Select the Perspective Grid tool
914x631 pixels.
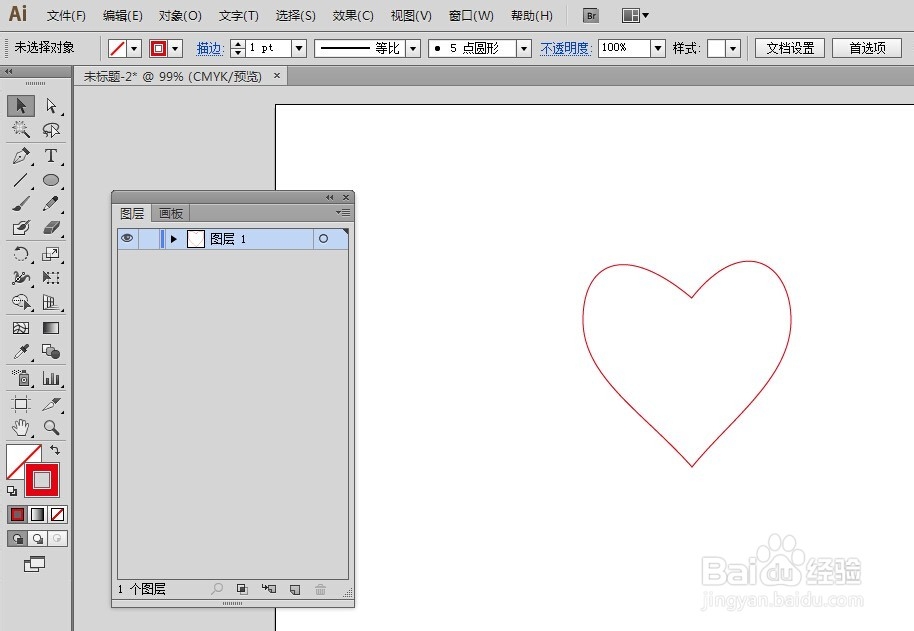(51, 302)
